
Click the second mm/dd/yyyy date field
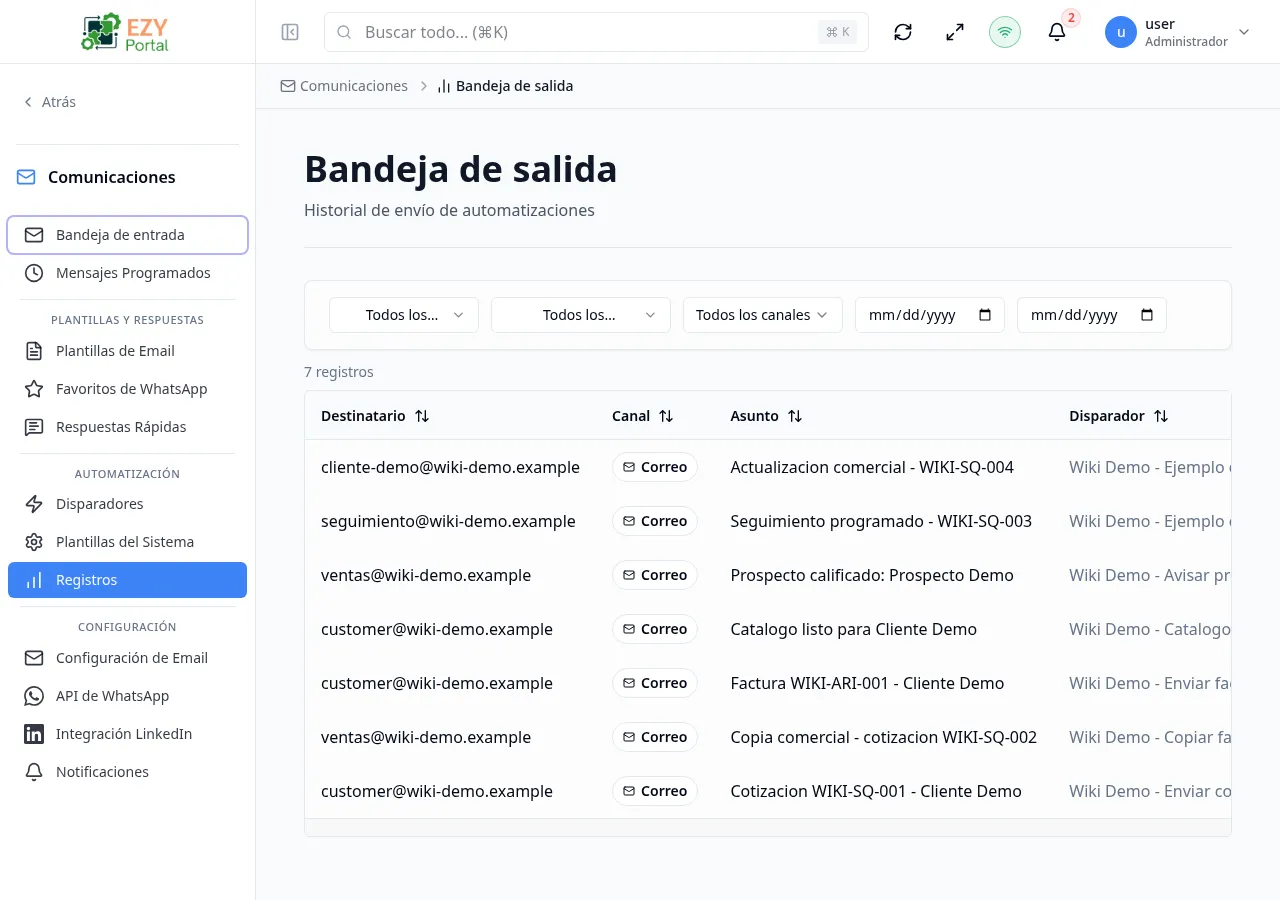pyautogui.click(x=1092, y=315)
